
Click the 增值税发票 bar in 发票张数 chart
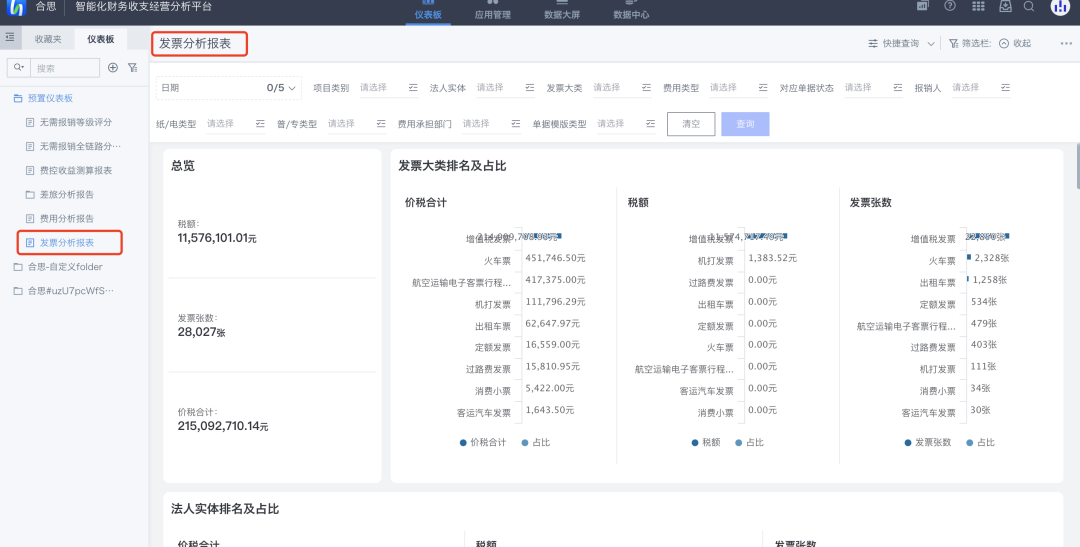[x=988, y=236]
